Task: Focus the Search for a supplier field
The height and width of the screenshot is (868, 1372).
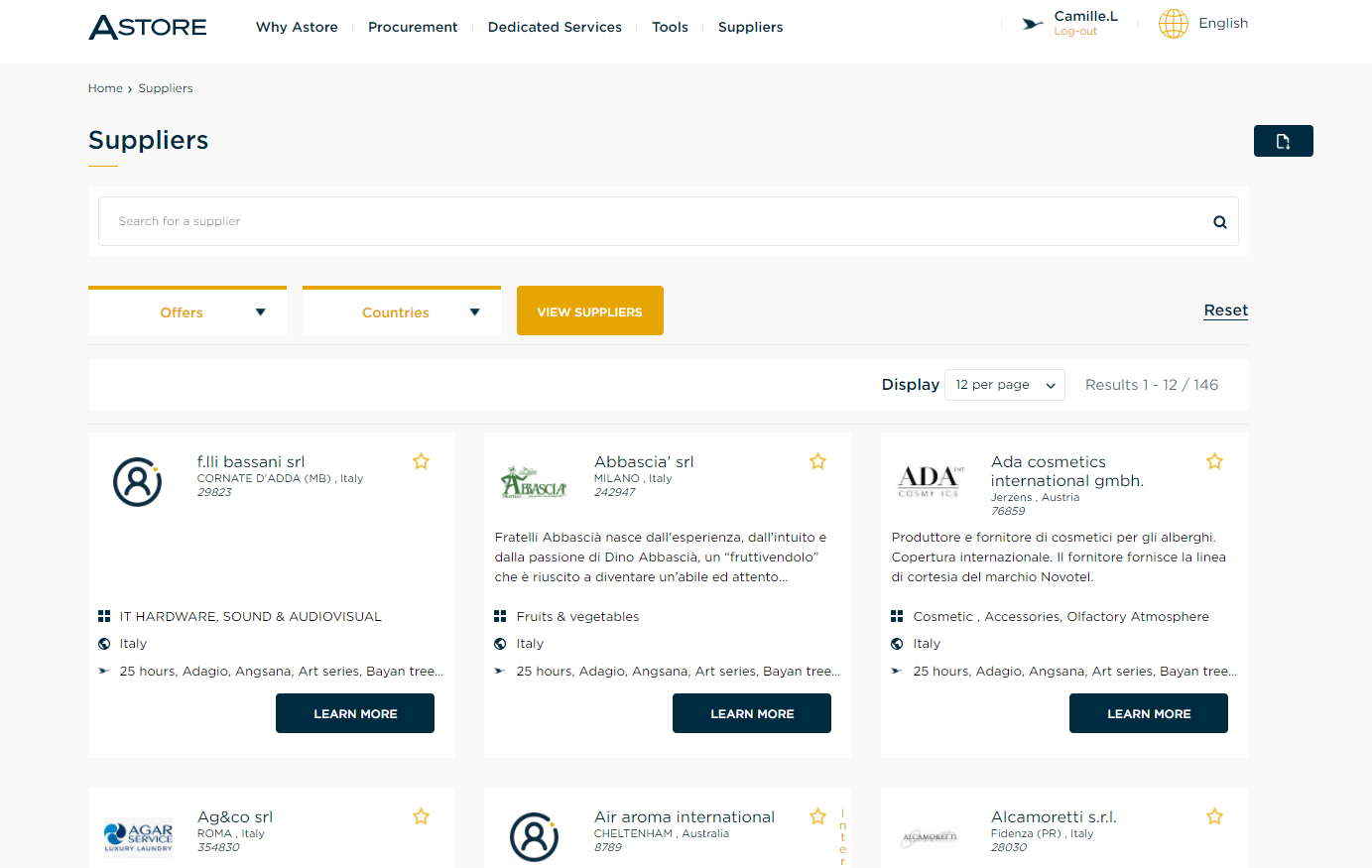Action: point(669,221)
